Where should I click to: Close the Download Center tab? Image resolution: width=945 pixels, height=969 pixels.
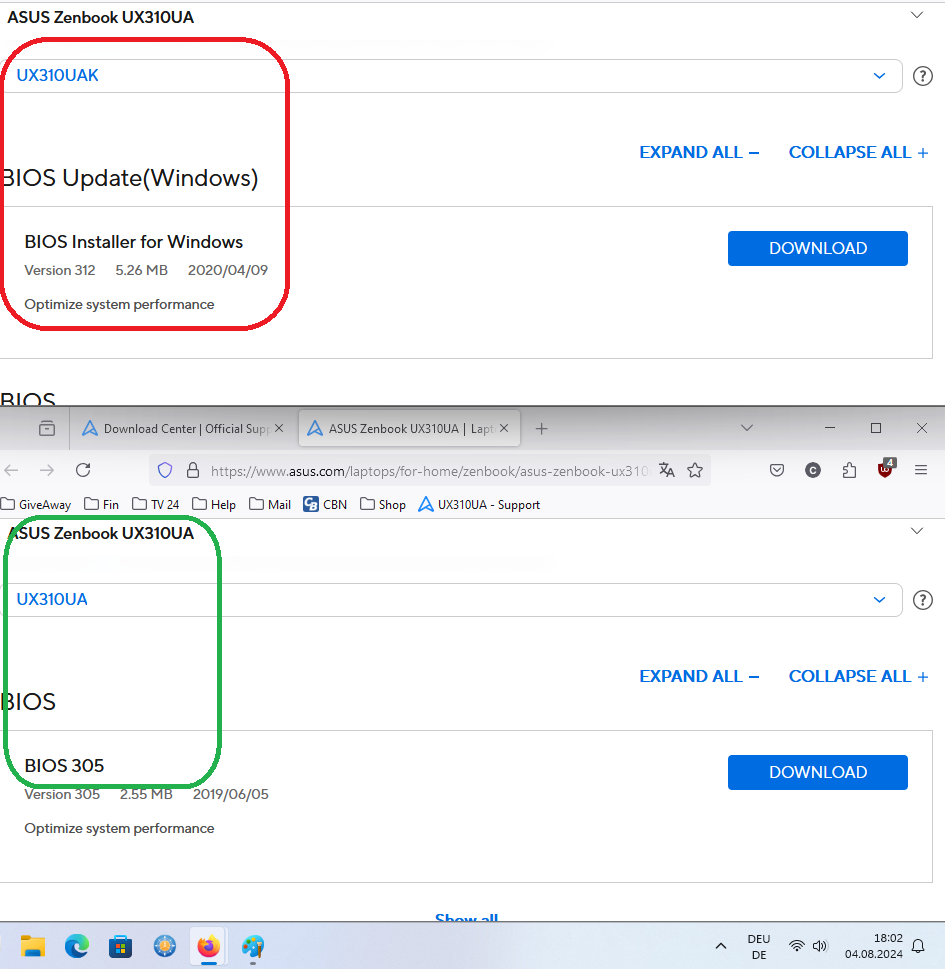tap(279, 428)
